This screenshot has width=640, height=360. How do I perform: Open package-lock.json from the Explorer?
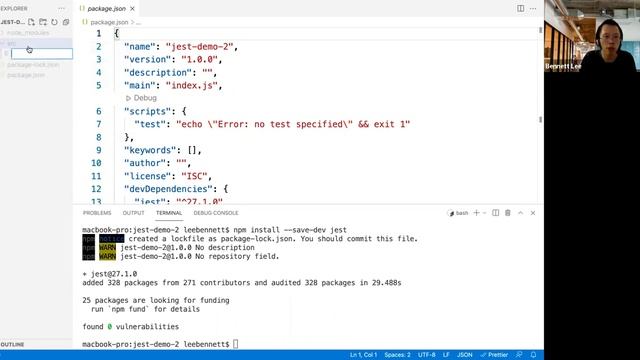click(x=33, y=64)
